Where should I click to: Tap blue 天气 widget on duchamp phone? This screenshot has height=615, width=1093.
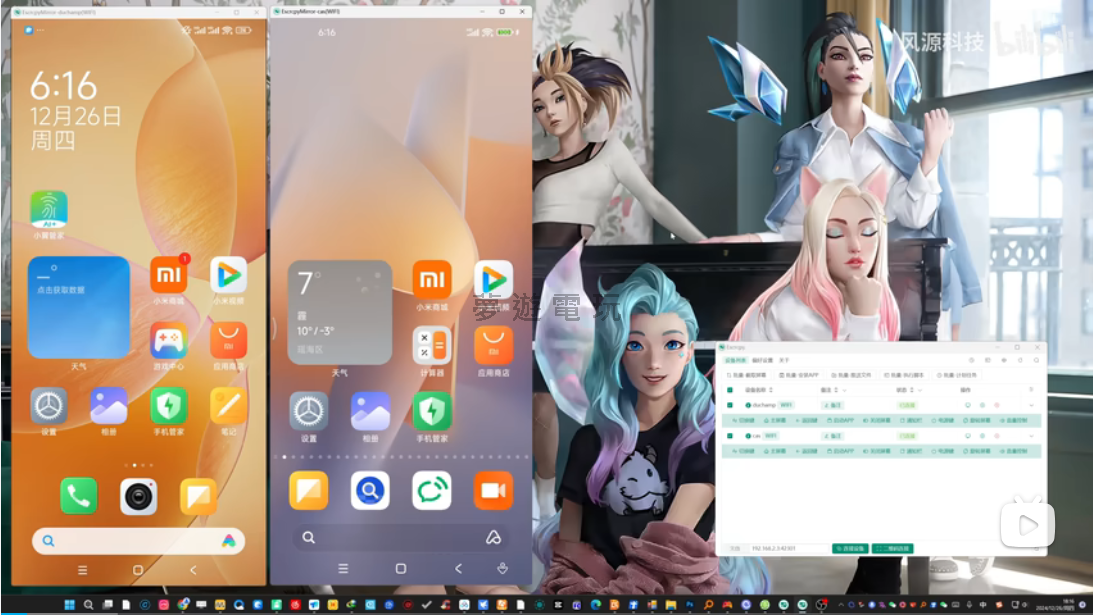[79, 308]
